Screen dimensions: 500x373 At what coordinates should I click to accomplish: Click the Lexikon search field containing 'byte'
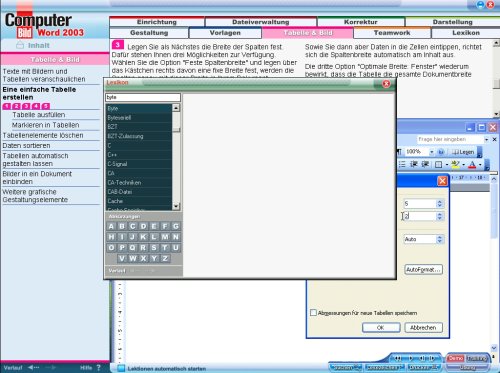coord(143,97)
